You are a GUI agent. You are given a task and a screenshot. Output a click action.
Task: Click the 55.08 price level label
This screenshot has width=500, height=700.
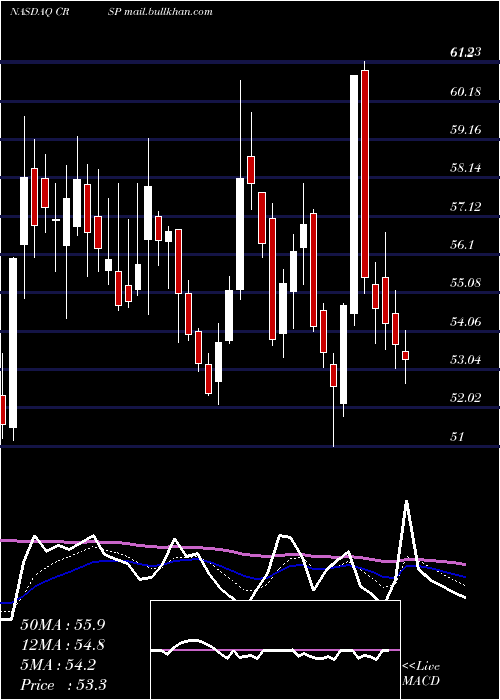point(466,283)
